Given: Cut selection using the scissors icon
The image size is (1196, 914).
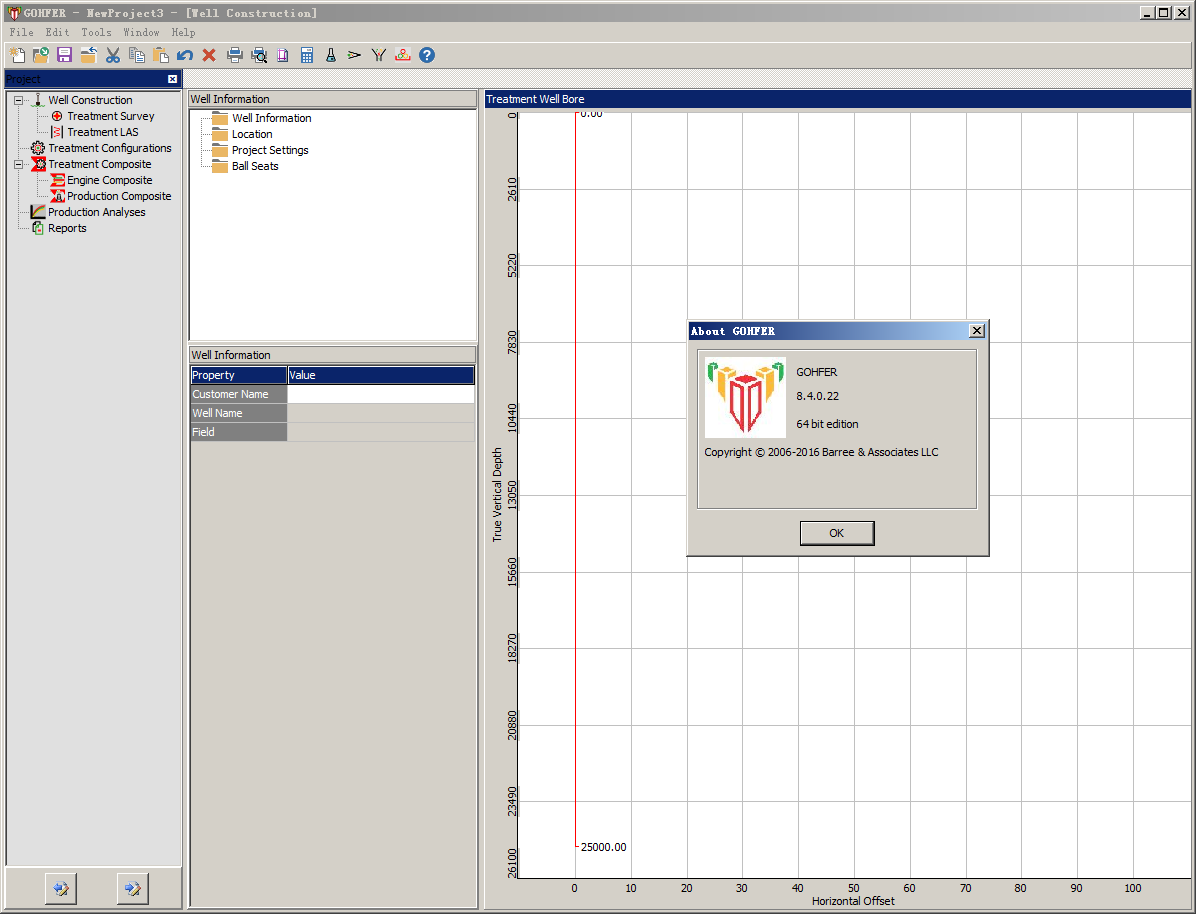Looking at the screenshot, I should (113, 55).
